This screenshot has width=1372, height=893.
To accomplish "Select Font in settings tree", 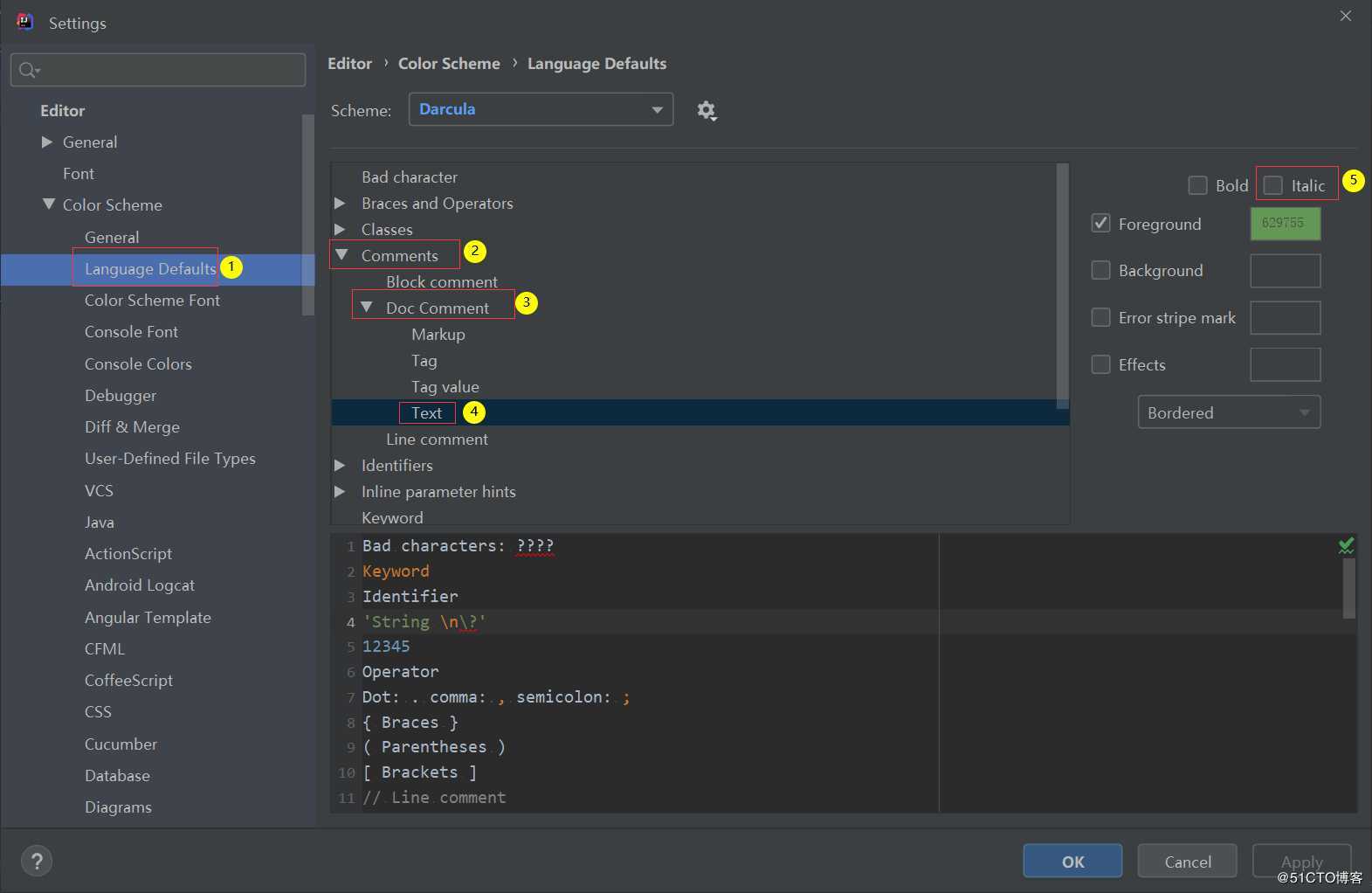I will coord(79,174).
